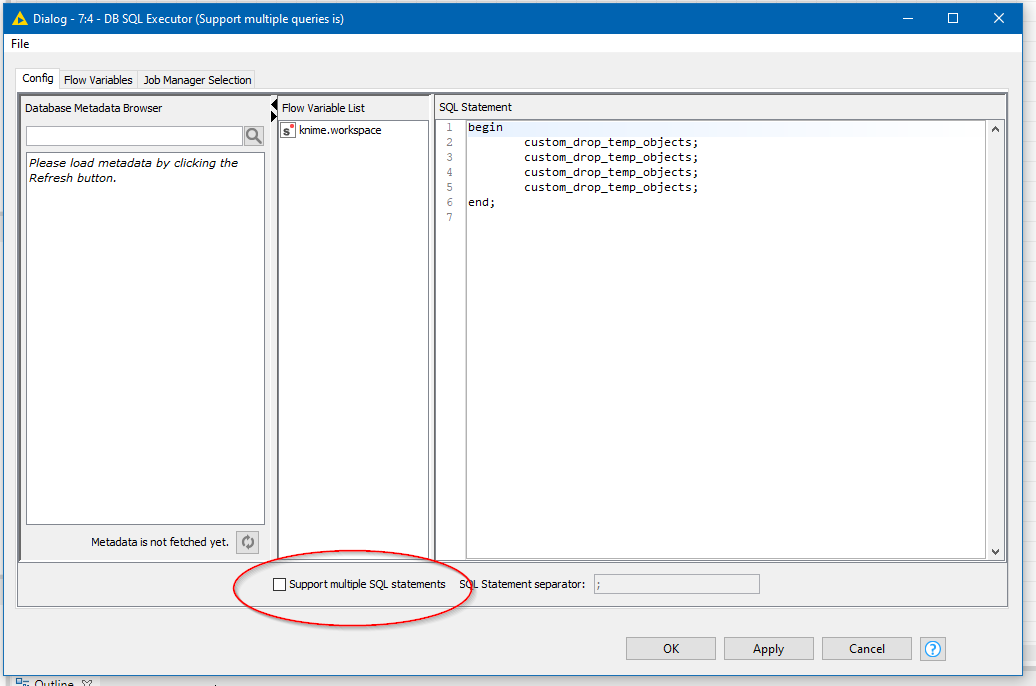Open the File menu
Viewport: 1036px width, 686px height.
pyautogui.click(x=20, y=44)
